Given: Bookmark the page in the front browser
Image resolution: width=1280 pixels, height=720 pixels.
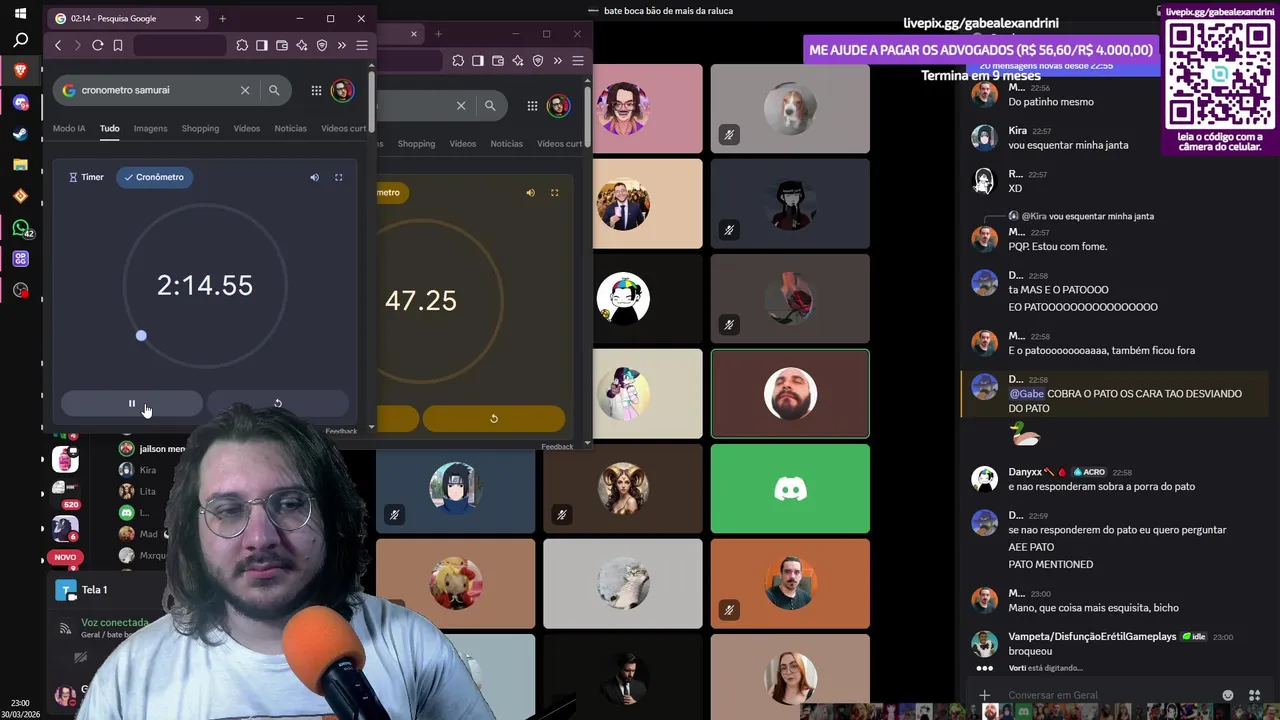Looking at the screenshot, I should [118, 46].
